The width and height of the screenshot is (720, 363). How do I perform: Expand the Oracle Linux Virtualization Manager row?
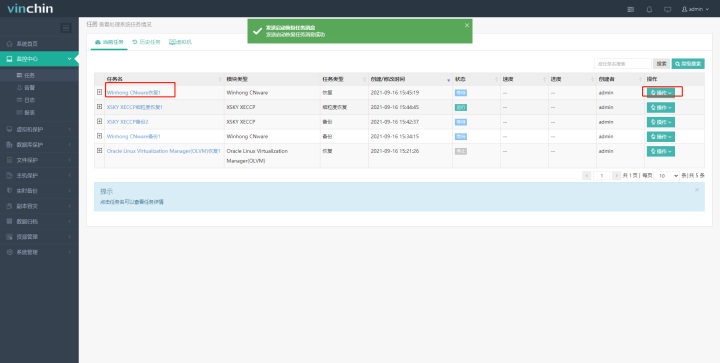click(99, 151)
